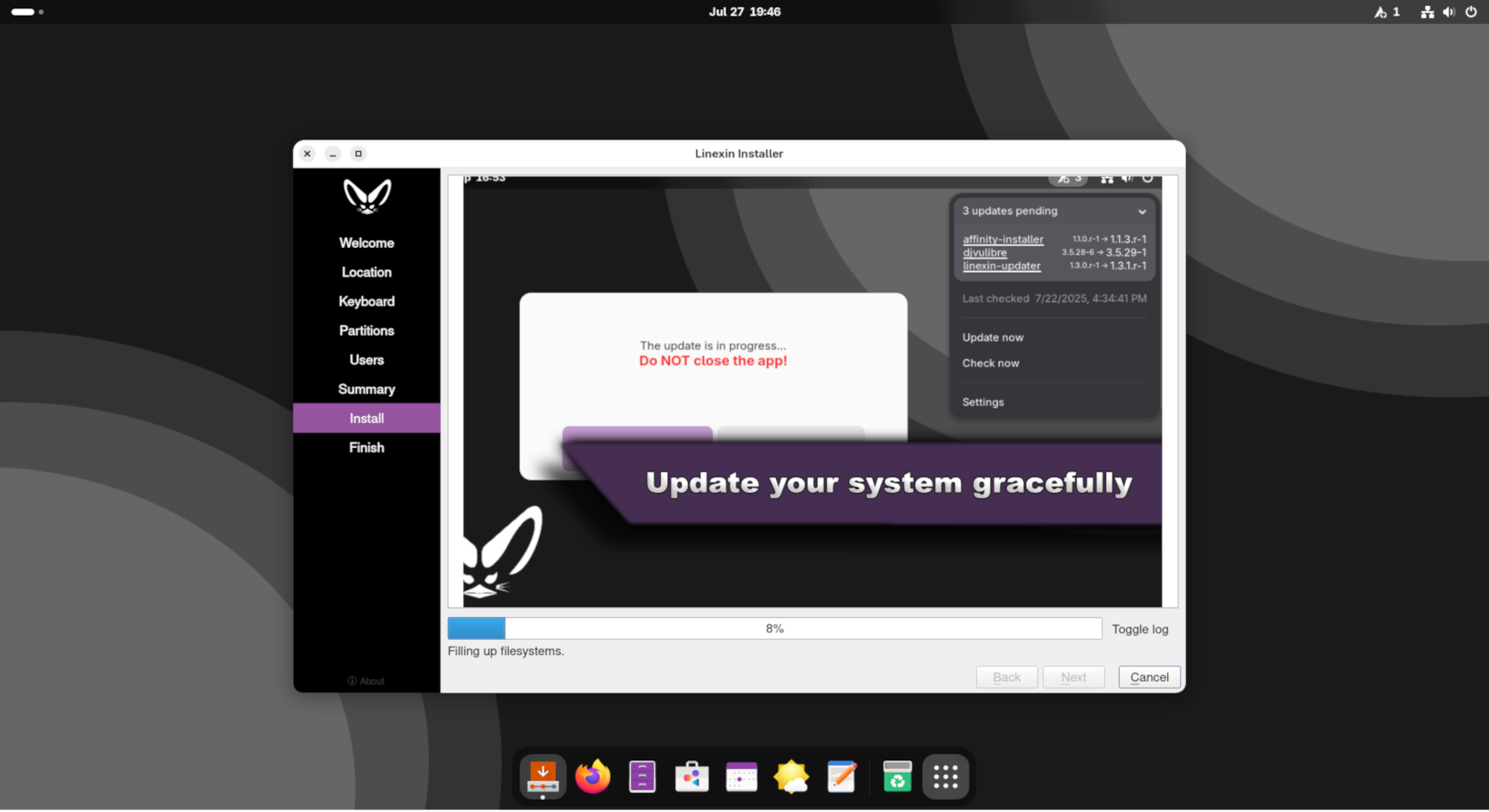Select the Welcome step
The image size is (1489, 812).
coord(366,243)
